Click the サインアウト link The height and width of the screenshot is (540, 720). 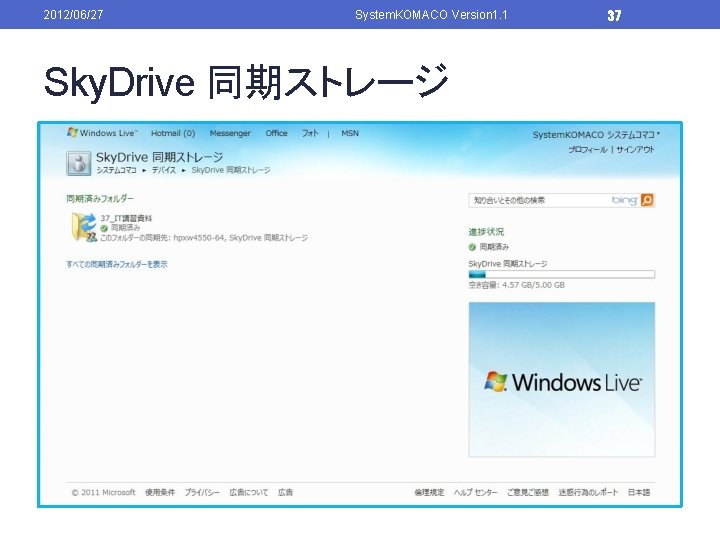[636, 150]
